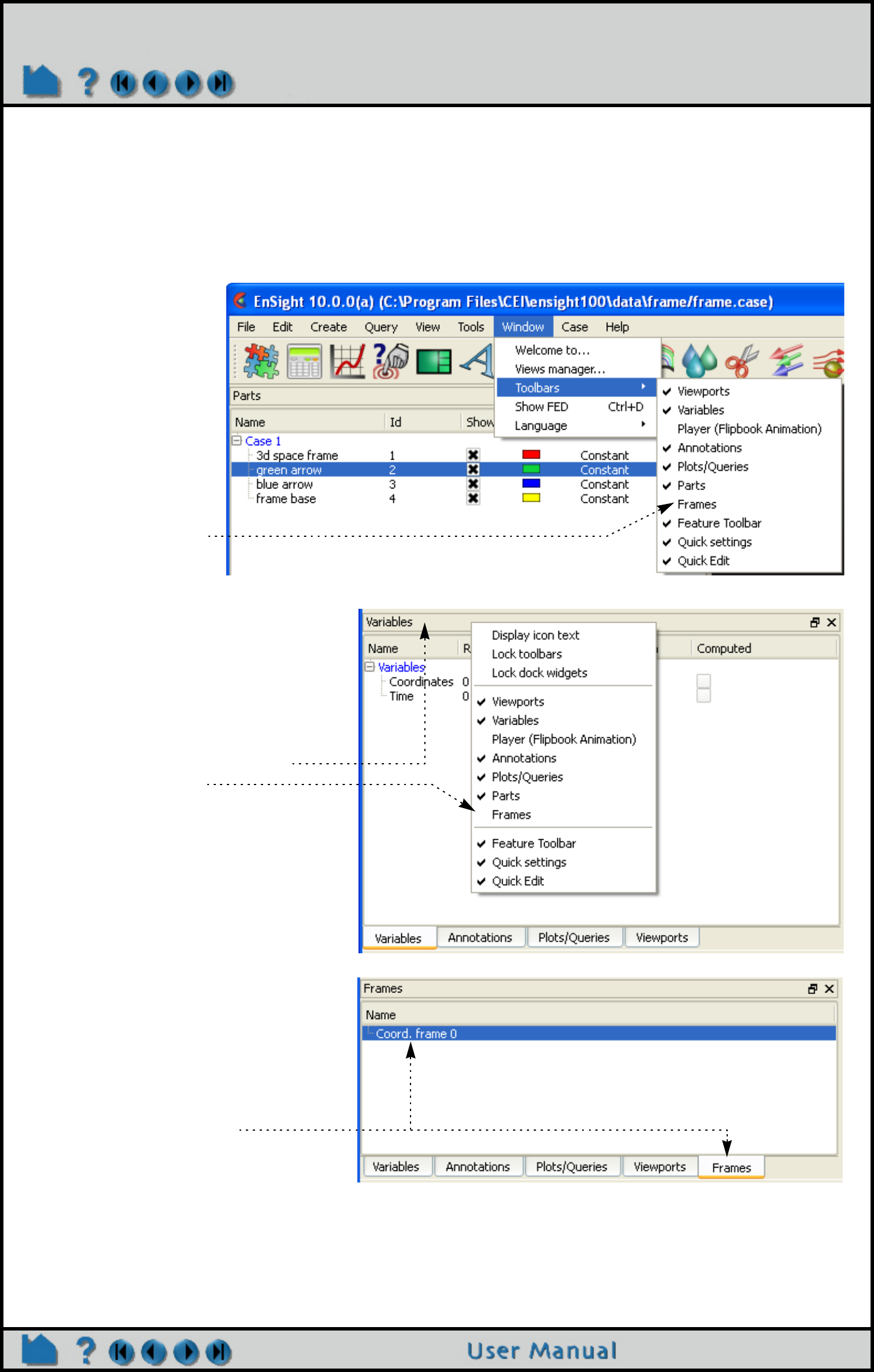Check Frames in the Variables context menu

point(564,814)
